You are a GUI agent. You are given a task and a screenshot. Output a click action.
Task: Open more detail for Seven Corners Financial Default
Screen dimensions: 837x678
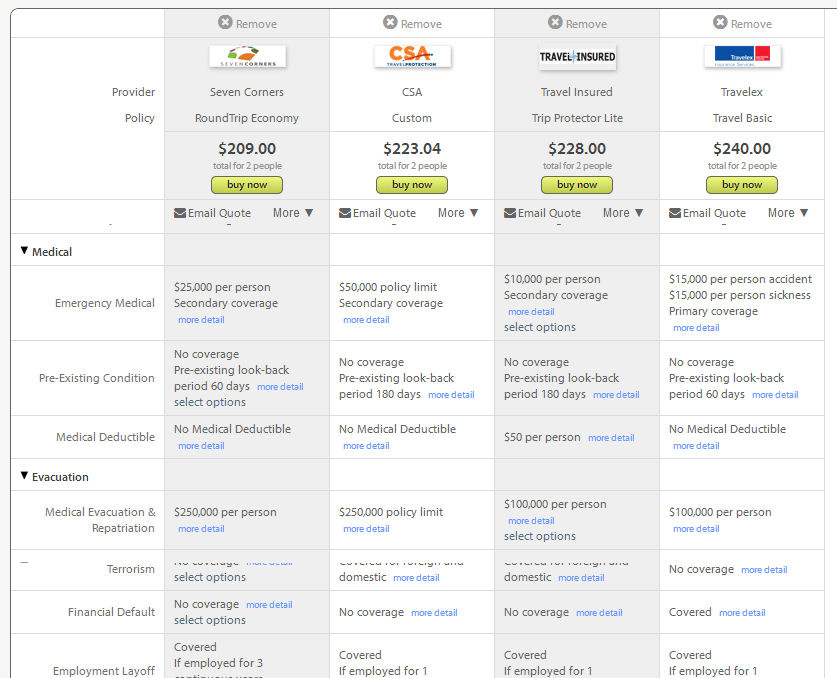[x=269, y=605]
